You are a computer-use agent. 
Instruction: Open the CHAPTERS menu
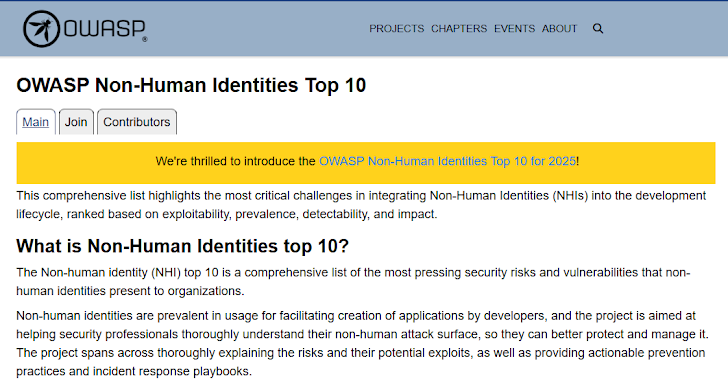[x=459, y=29]
